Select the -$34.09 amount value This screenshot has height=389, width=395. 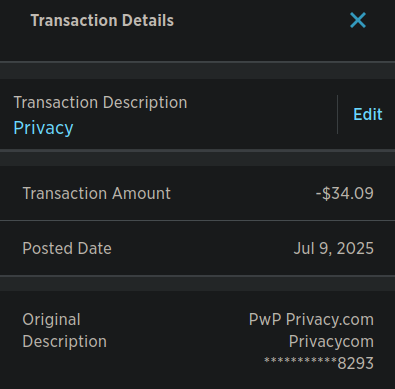[x=345, y=193]
